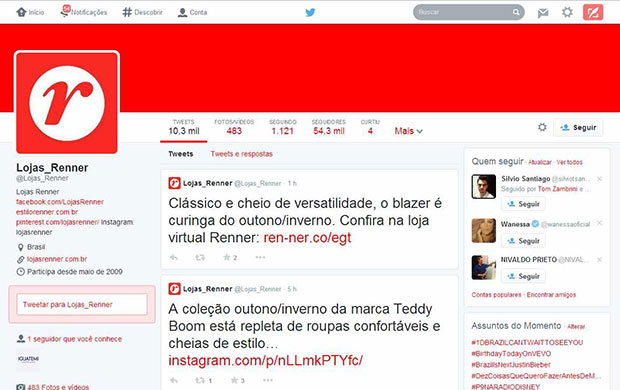
Task: Compose new tweet red button
Action: click(593, 12)
